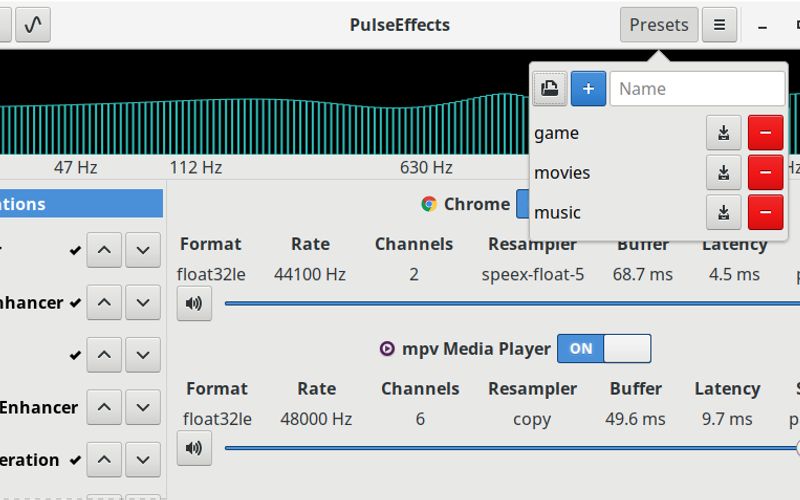This screenshot has width=800, height=500.
Task: Save current settings to music preset
Action: coord(723,212)
